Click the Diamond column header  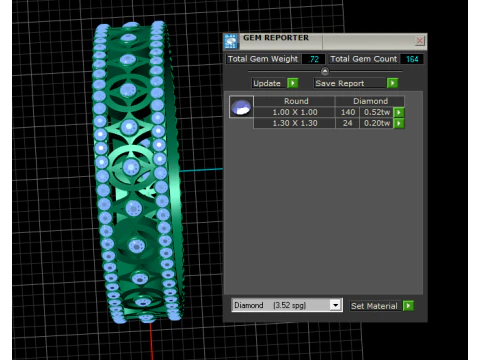[x=370, y=101]
